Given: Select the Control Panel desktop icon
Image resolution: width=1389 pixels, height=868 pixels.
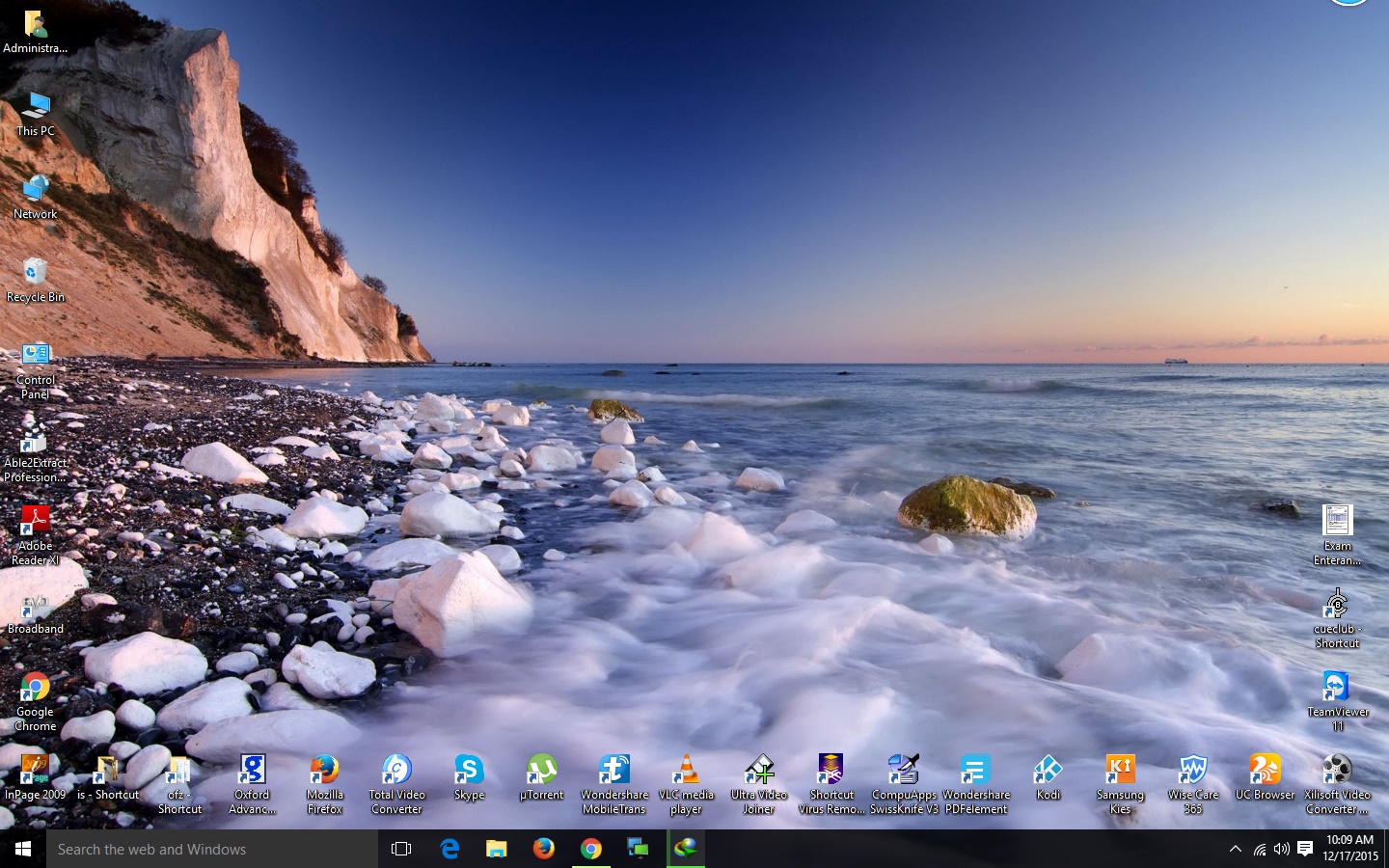Looking at the screenshot, I should pos(35,371).
